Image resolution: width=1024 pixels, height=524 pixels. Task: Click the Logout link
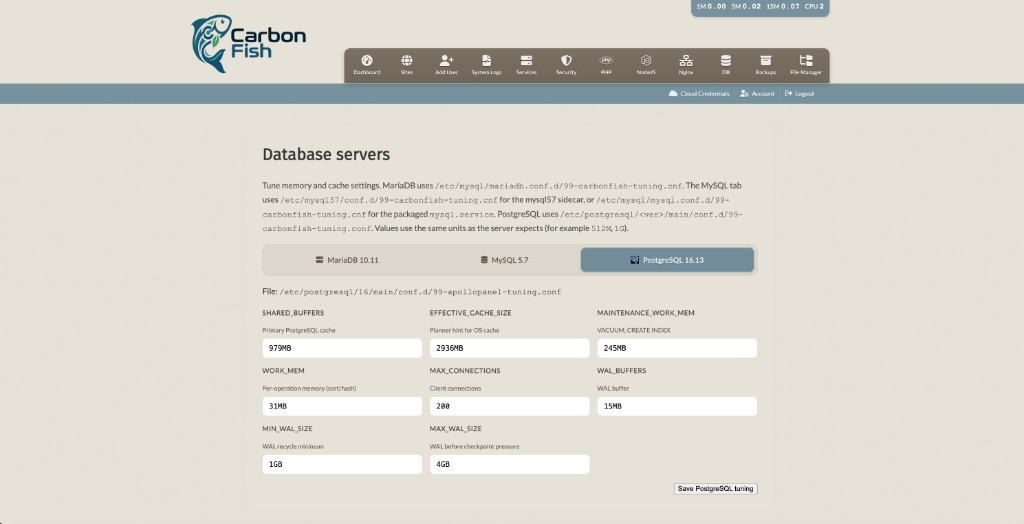tap(799, 93)
